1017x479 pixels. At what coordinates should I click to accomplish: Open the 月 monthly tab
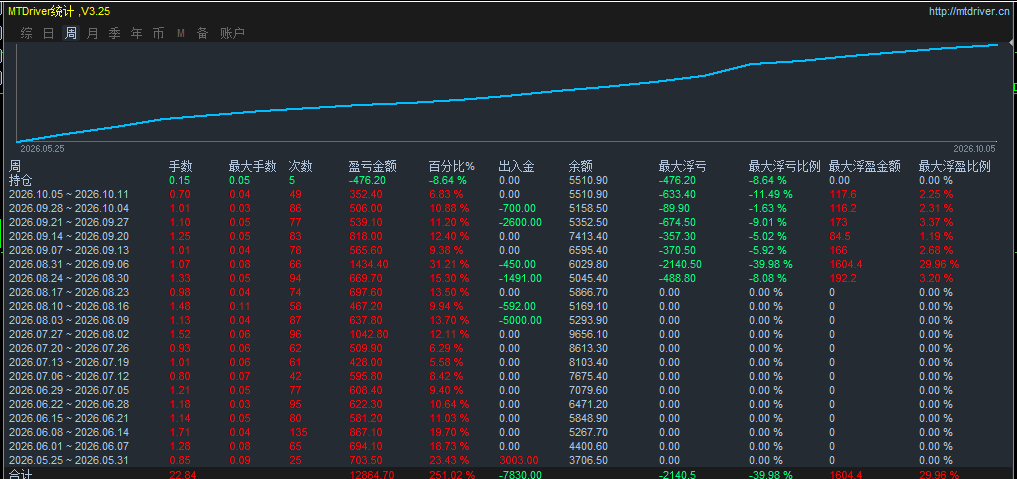point(93,33)
